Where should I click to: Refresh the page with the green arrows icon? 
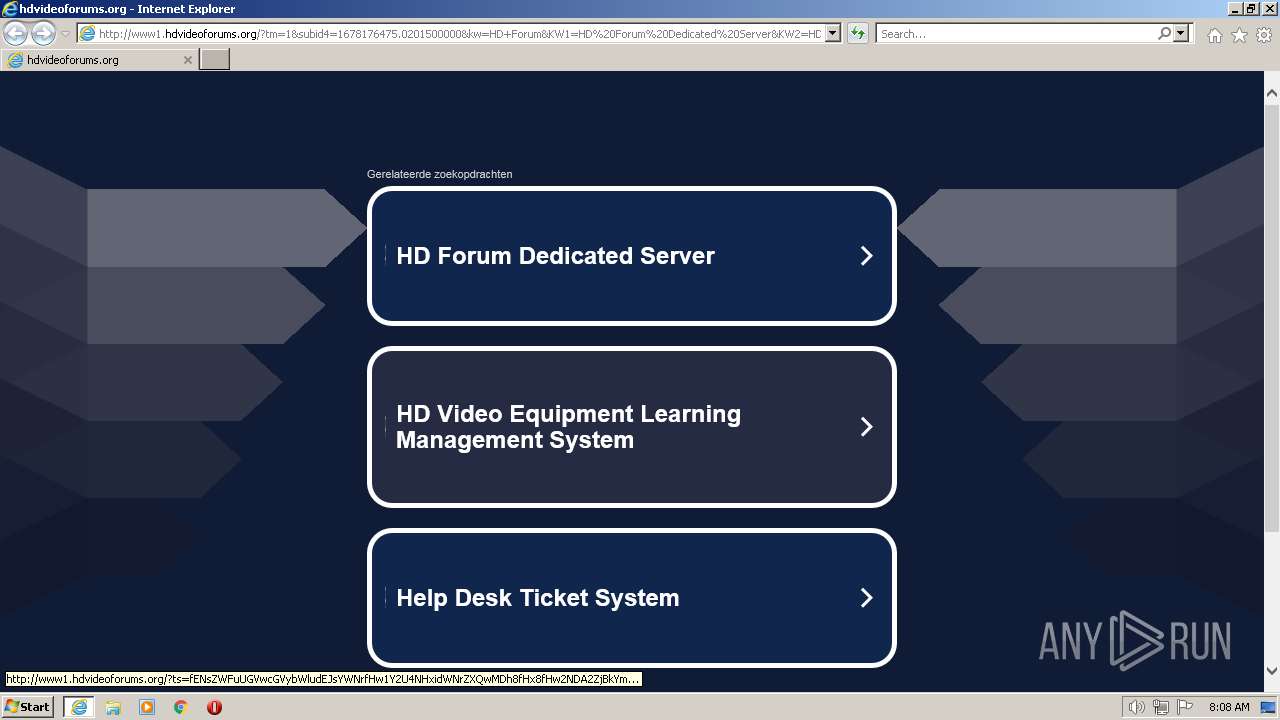pos(857,34)
